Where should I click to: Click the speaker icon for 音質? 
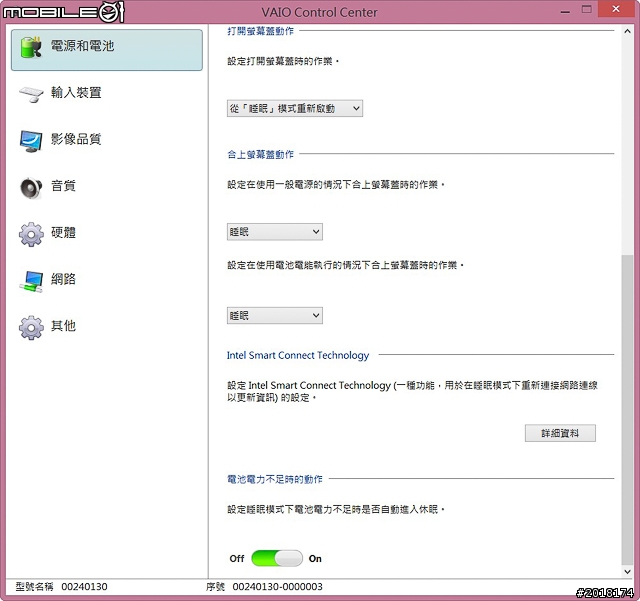click(x=31, y=188)
